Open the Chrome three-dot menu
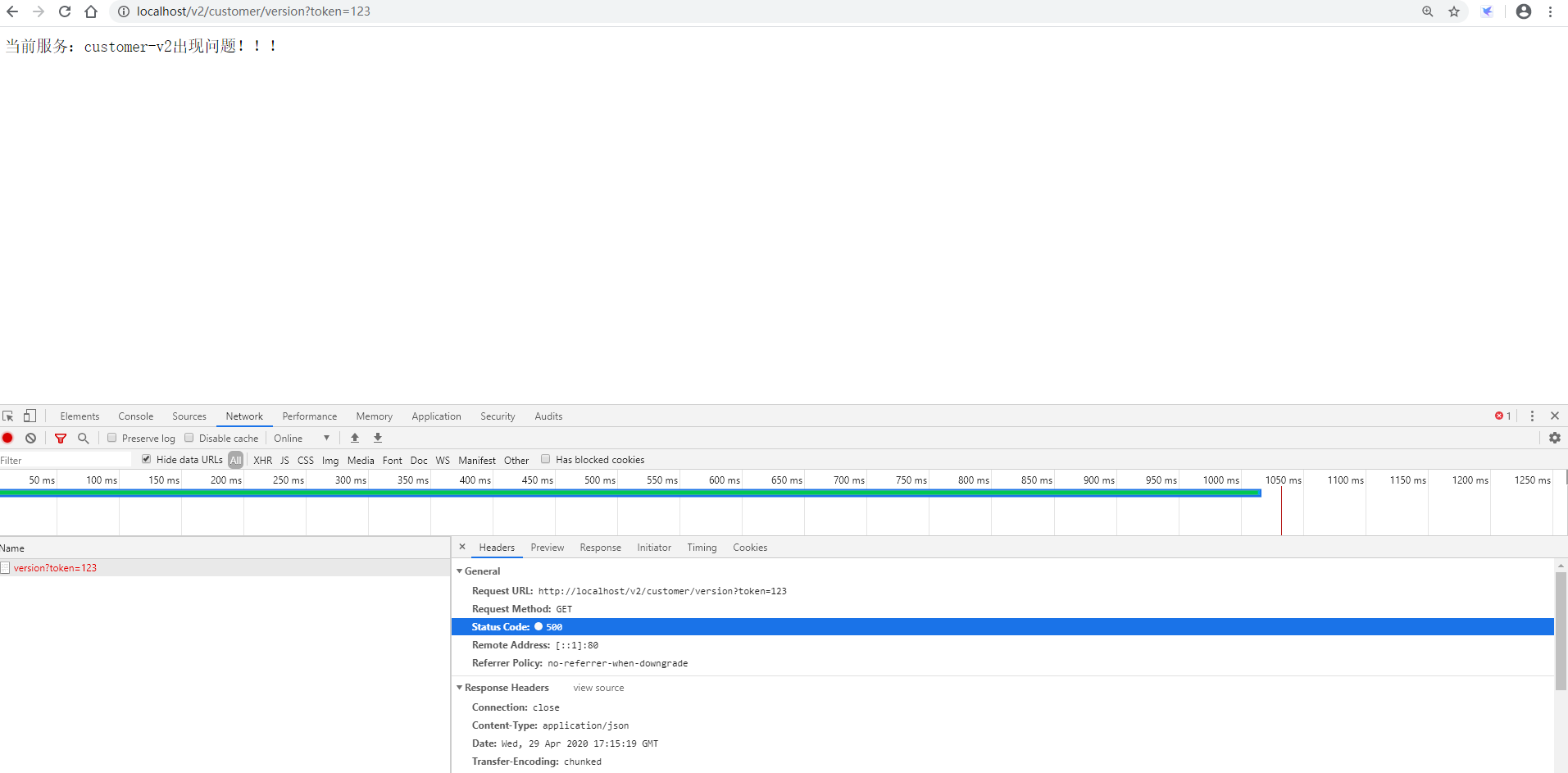 [x=1550, y=11]
